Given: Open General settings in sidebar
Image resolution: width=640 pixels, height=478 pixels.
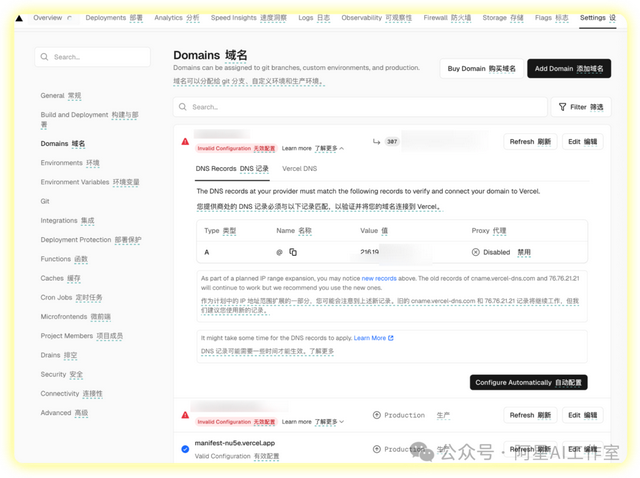Looking at the screenshot, I should (x=61, y=96).
